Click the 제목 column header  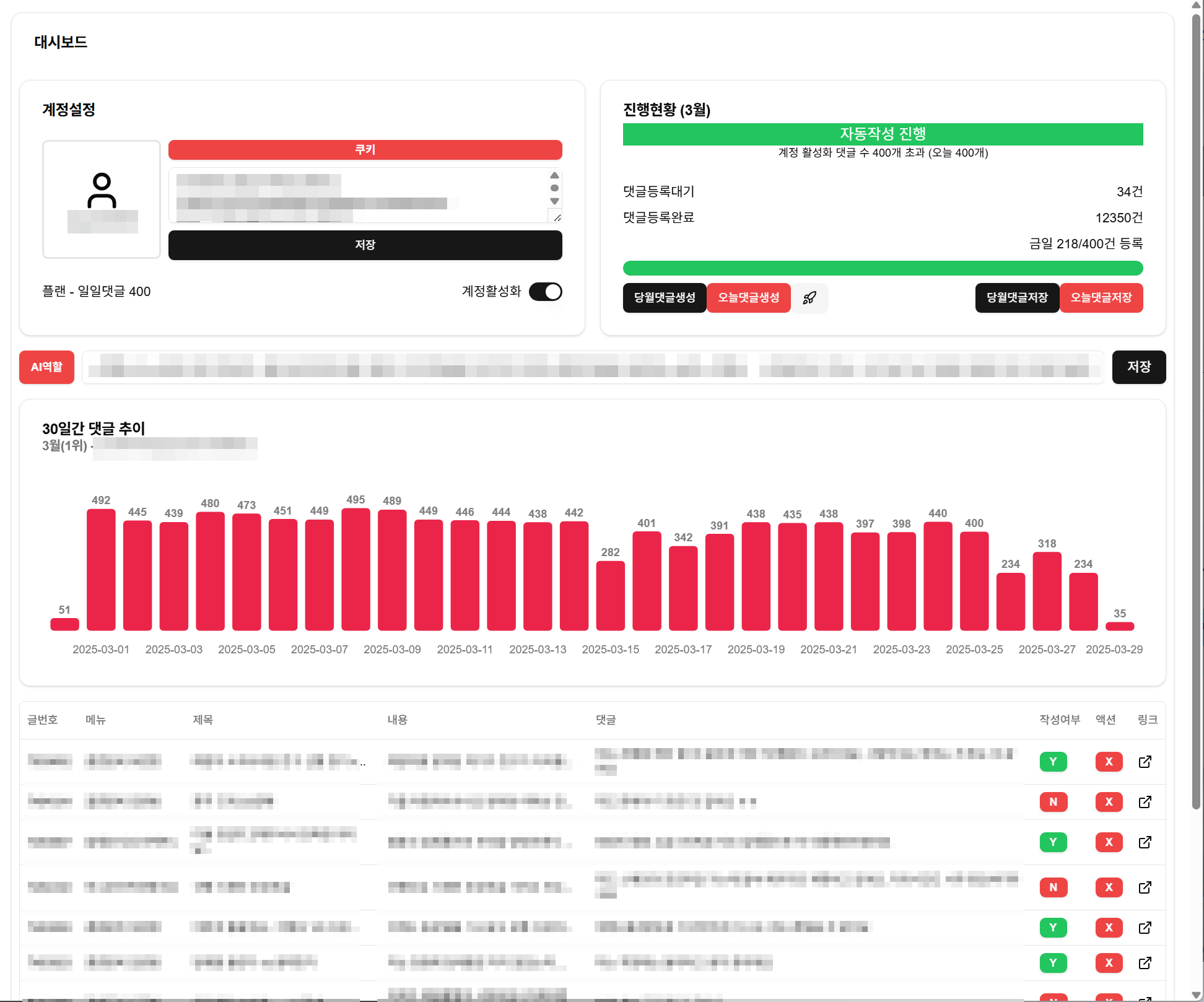[x=203, y=720]
